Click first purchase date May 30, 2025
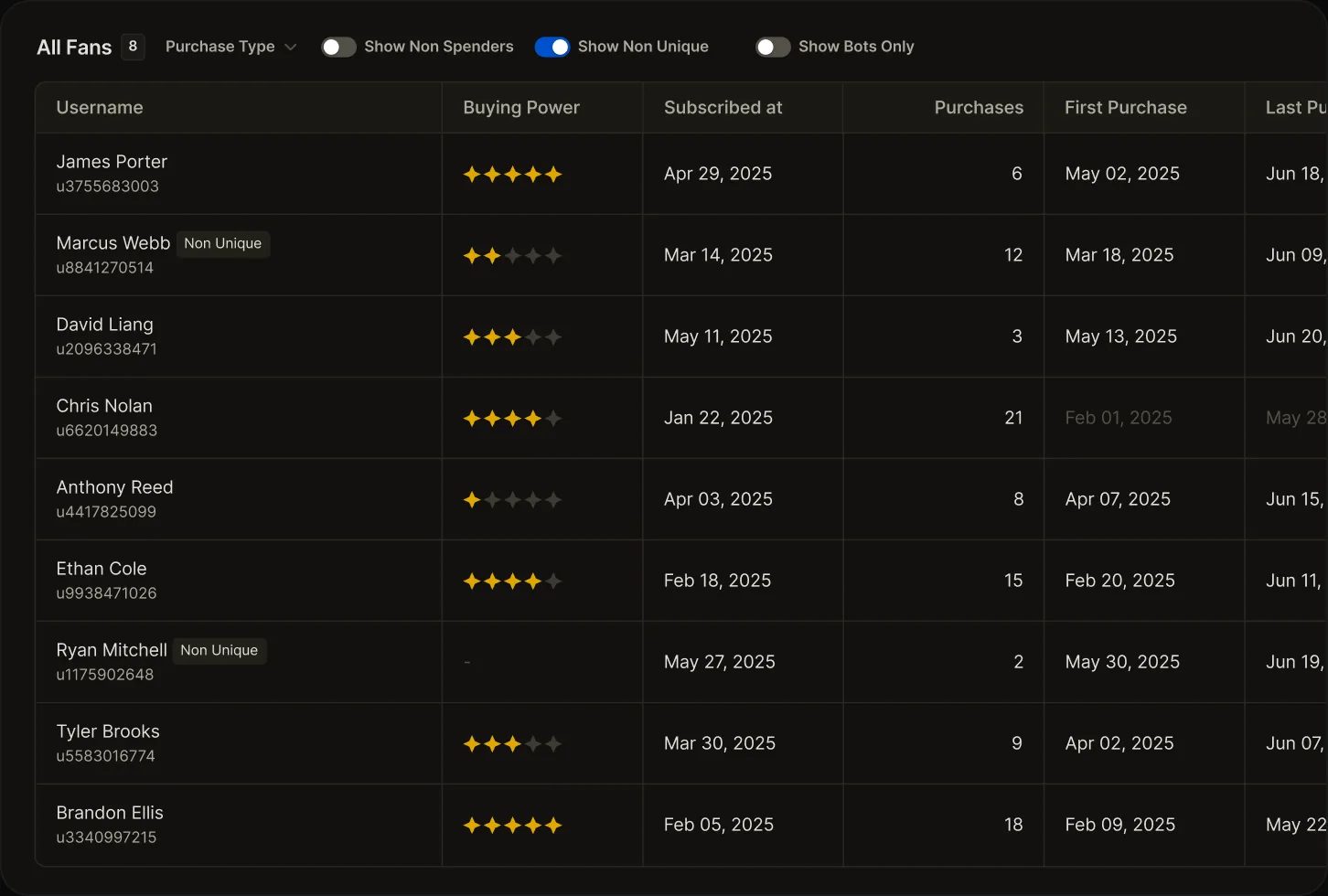 (1122, 662)
